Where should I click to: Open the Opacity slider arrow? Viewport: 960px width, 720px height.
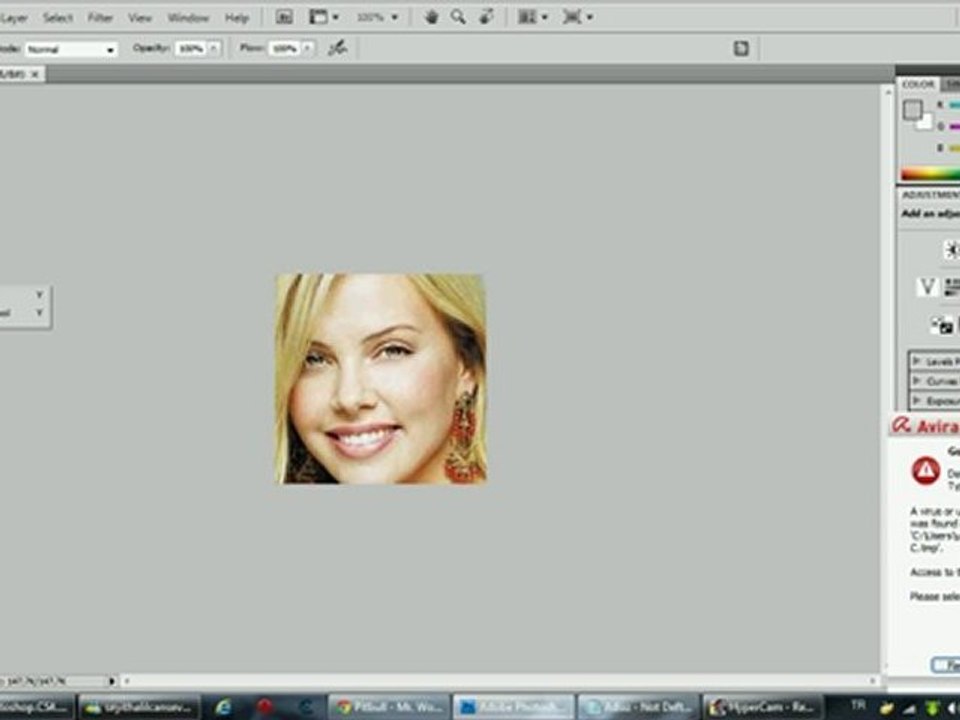(x=214, y=48)
